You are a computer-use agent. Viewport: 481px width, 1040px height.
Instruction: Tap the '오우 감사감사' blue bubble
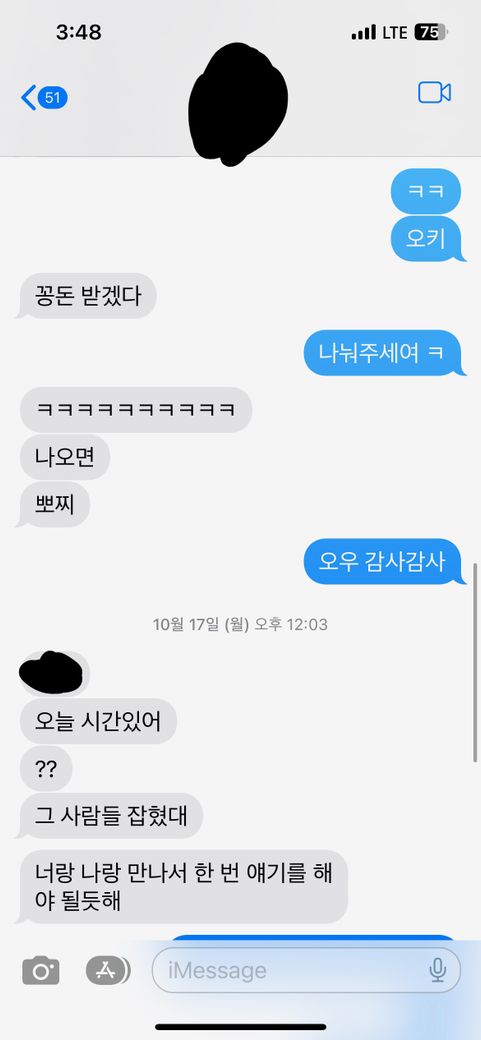[x=383, y=561]
